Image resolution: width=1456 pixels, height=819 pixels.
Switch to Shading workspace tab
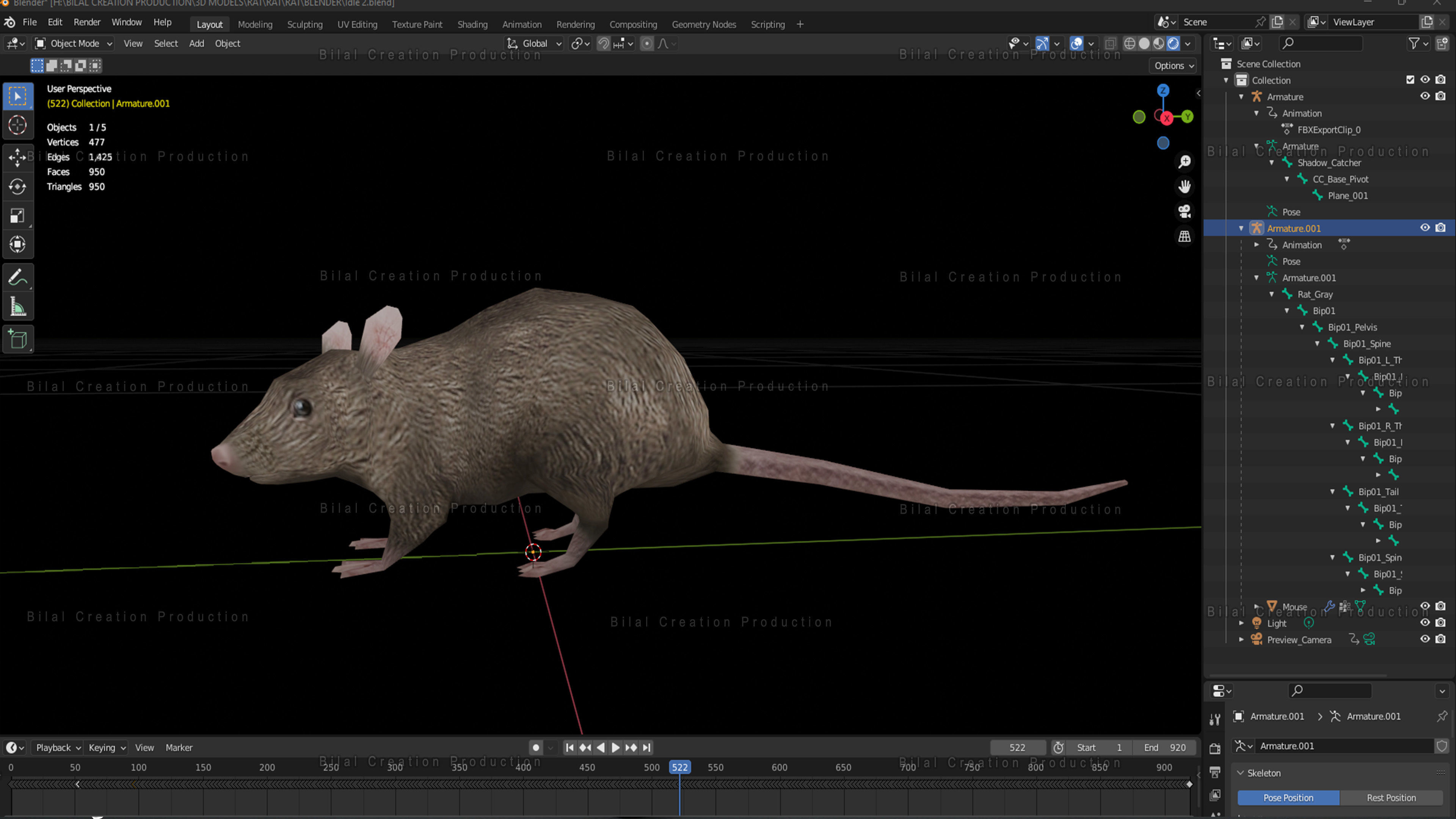click(472, 24)
